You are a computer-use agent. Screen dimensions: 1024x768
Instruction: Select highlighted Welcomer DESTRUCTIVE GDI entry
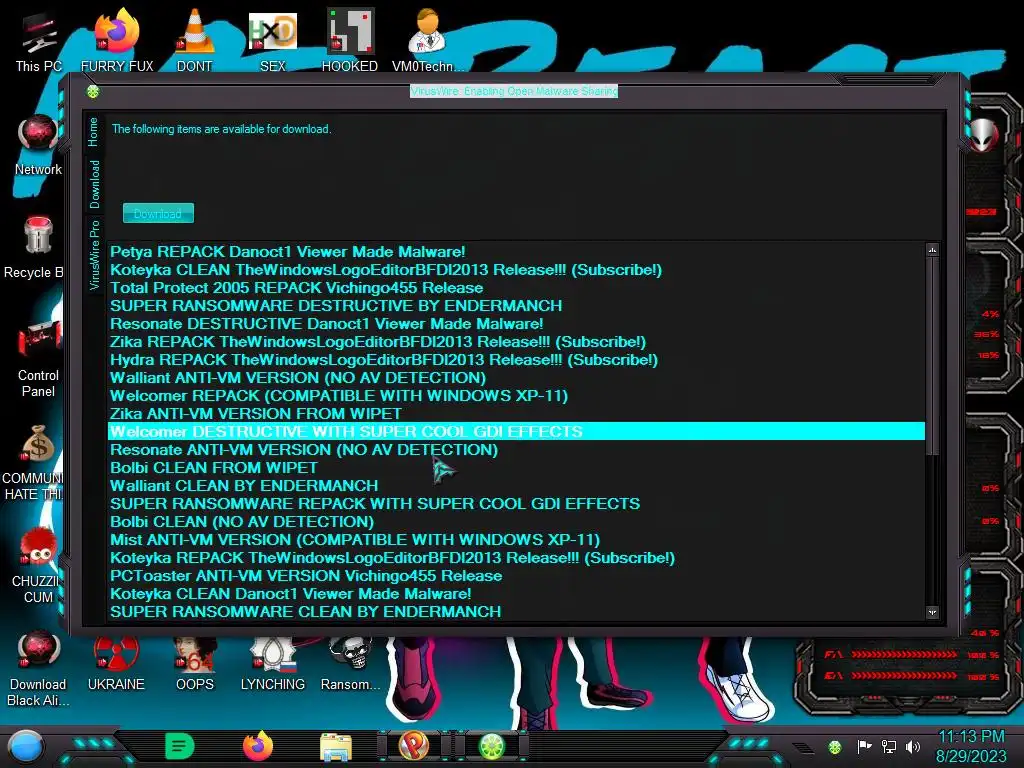point(516,432)
